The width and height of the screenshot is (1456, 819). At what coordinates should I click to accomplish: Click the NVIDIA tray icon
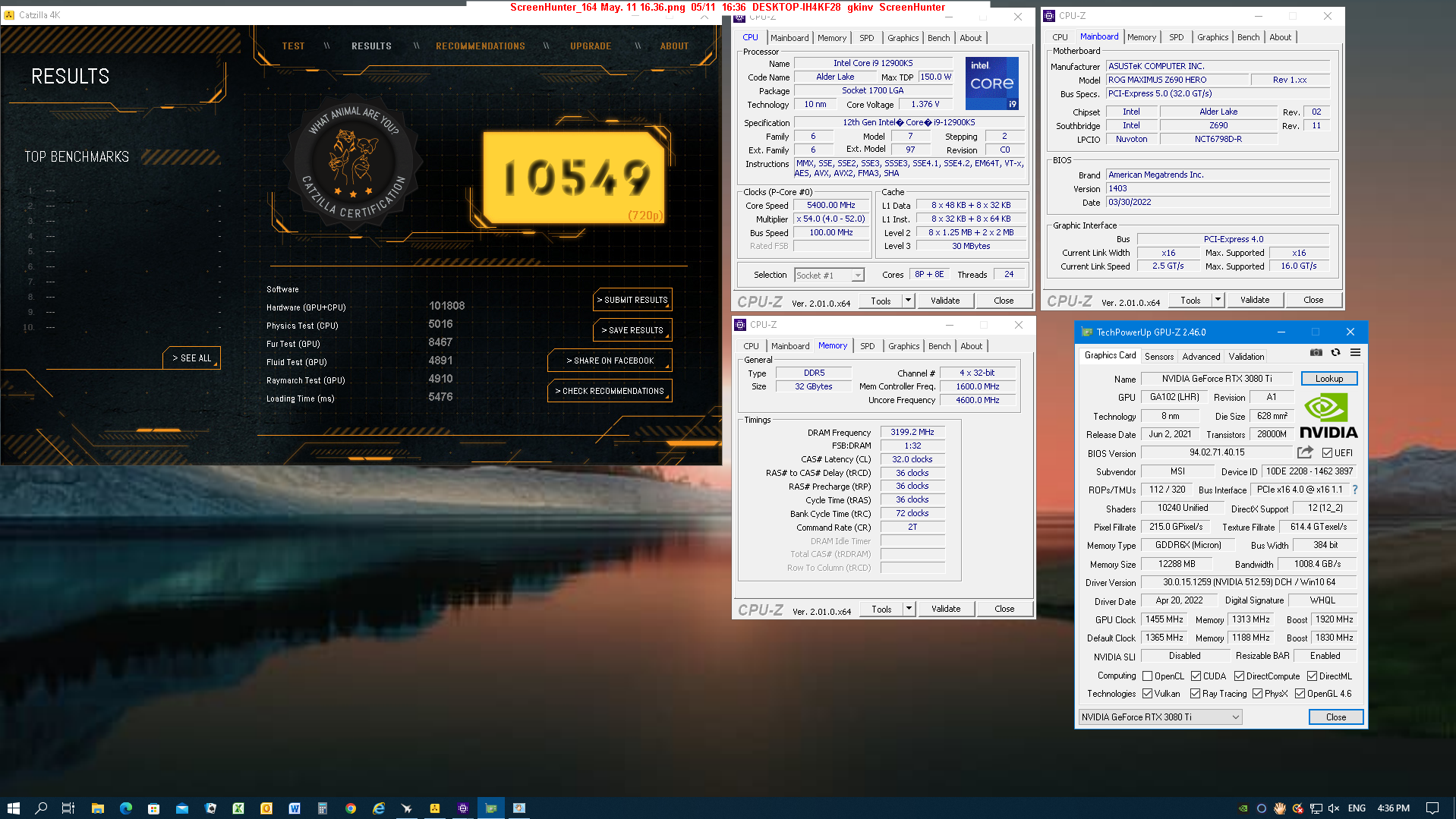click(x=1243, y=808)
